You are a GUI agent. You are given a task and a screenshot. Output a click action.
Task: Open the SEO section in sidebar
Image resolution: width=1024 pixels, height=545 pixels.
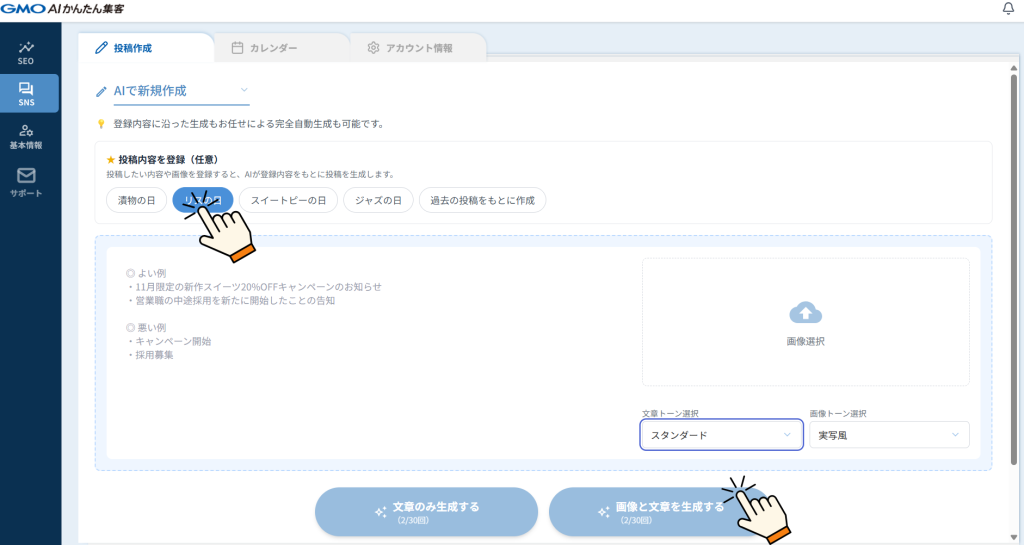(x=26, y=52)
